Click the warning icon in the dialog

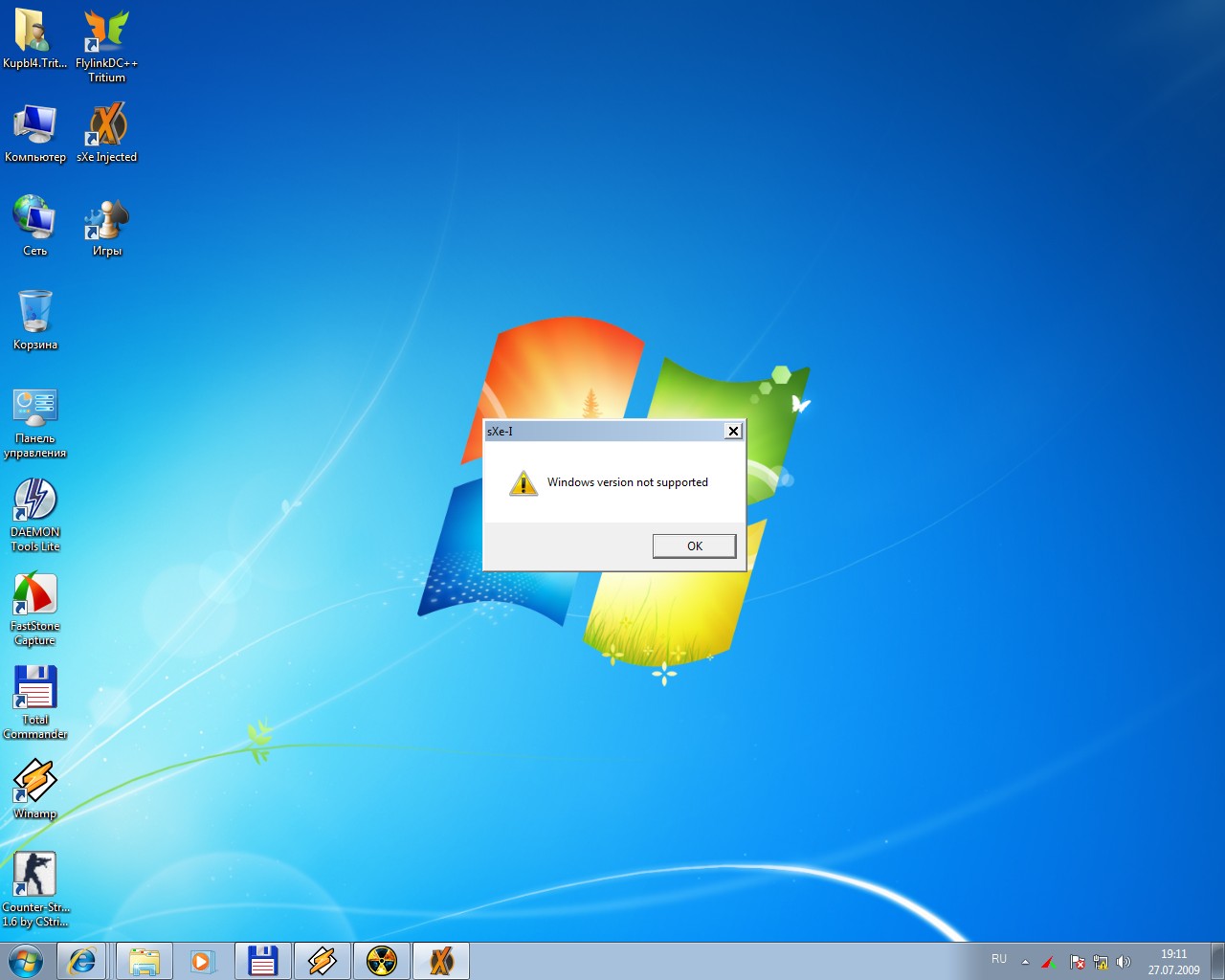[x=523, y=482]
